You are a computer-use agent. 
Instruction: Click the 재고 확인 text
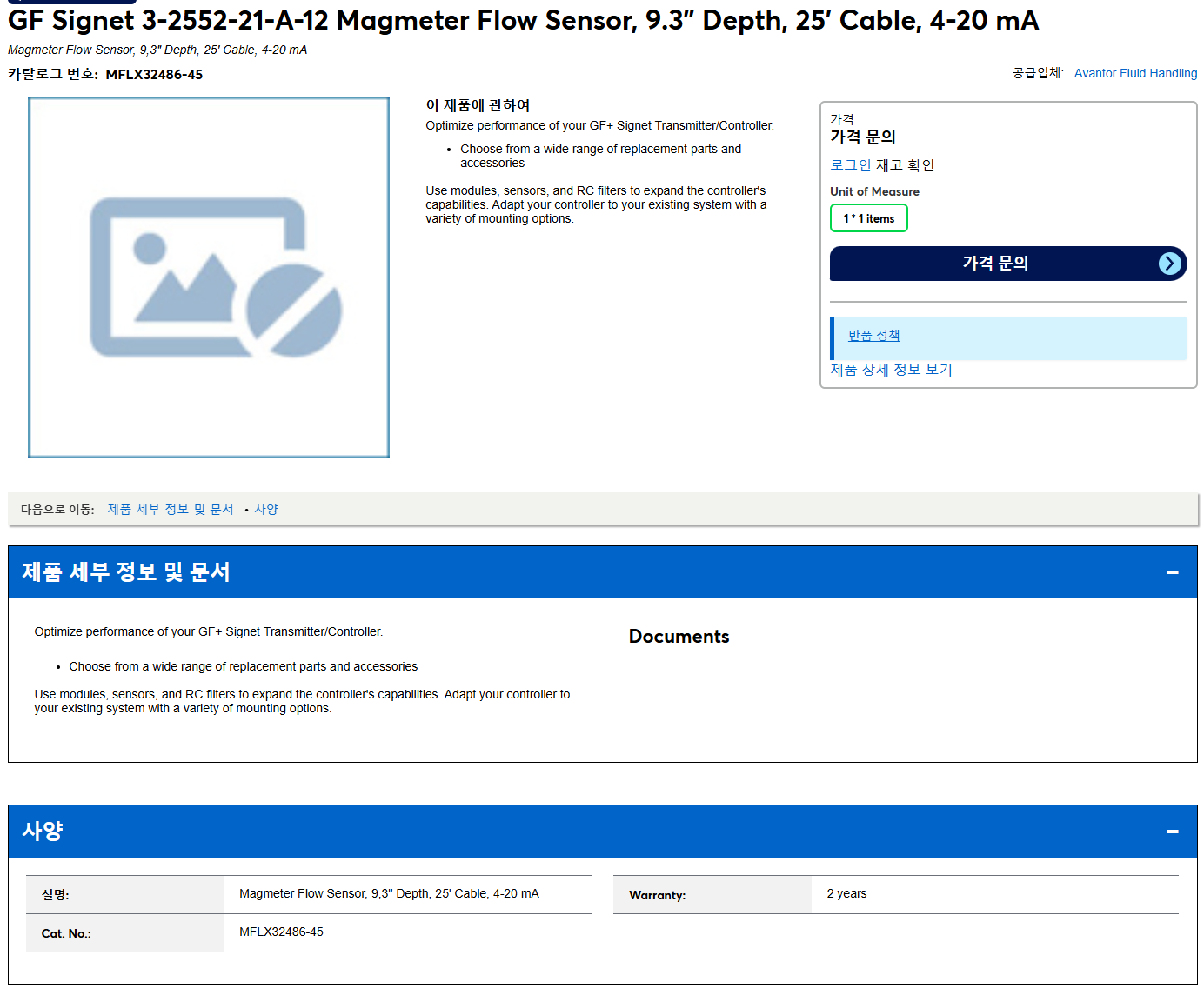tap(905, 165)
